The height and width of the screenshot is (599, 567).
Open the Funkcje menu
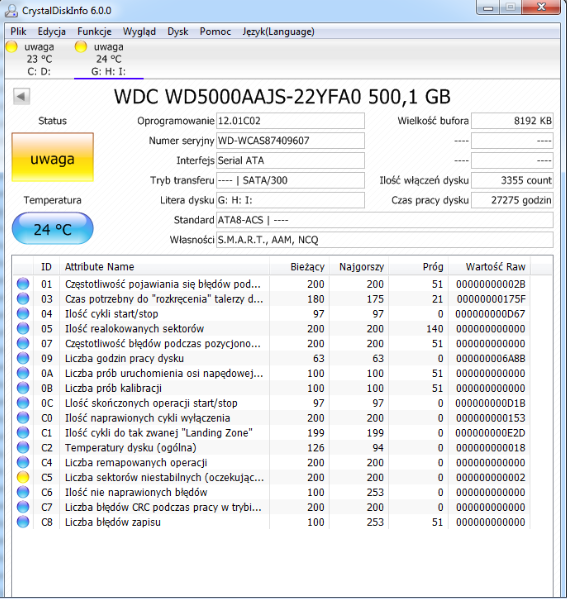[x=94, y=32]
